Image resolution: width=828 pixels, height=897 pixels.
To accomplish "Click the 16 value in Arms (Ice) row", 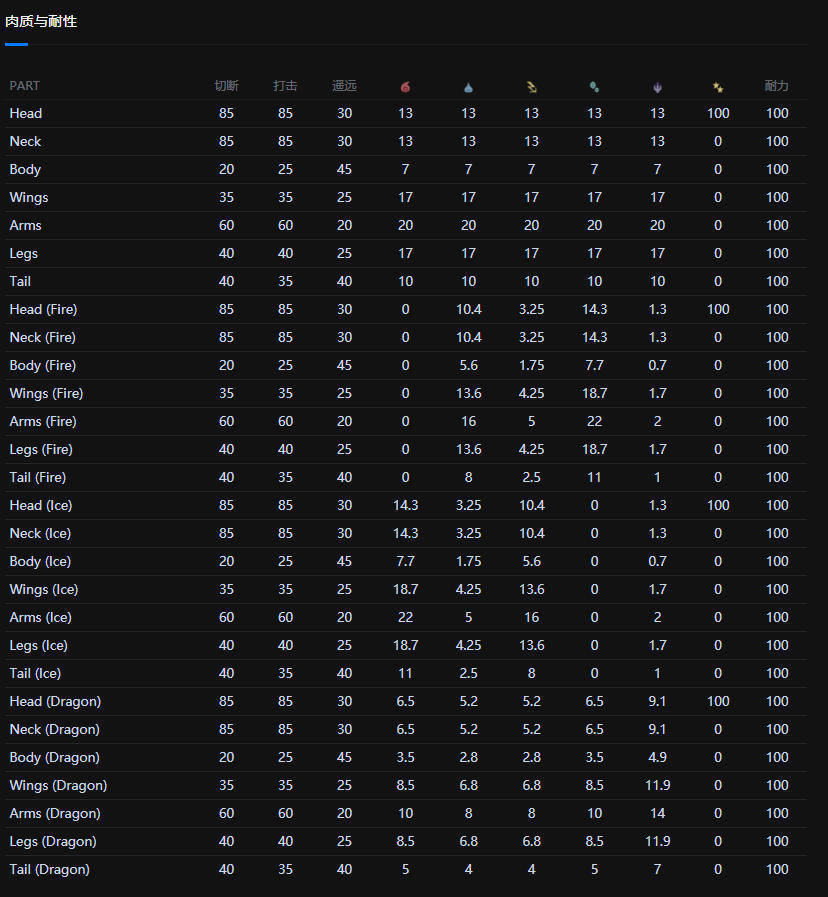I will 532,618.
